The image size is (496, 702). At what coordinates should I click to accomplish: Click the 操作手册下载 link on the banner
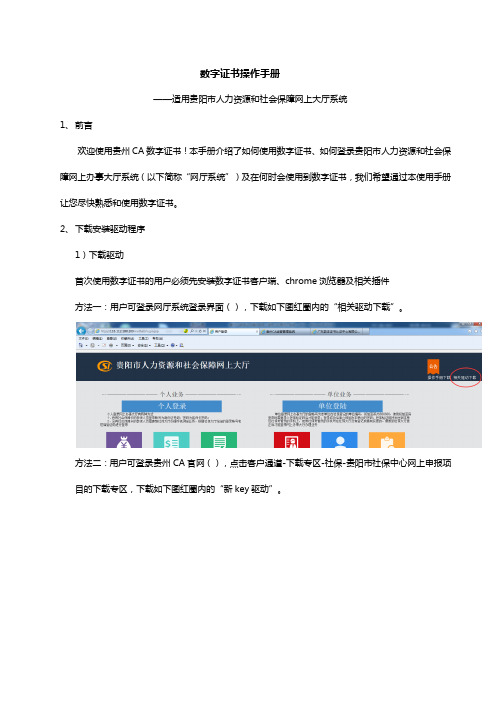click(438, 378)
